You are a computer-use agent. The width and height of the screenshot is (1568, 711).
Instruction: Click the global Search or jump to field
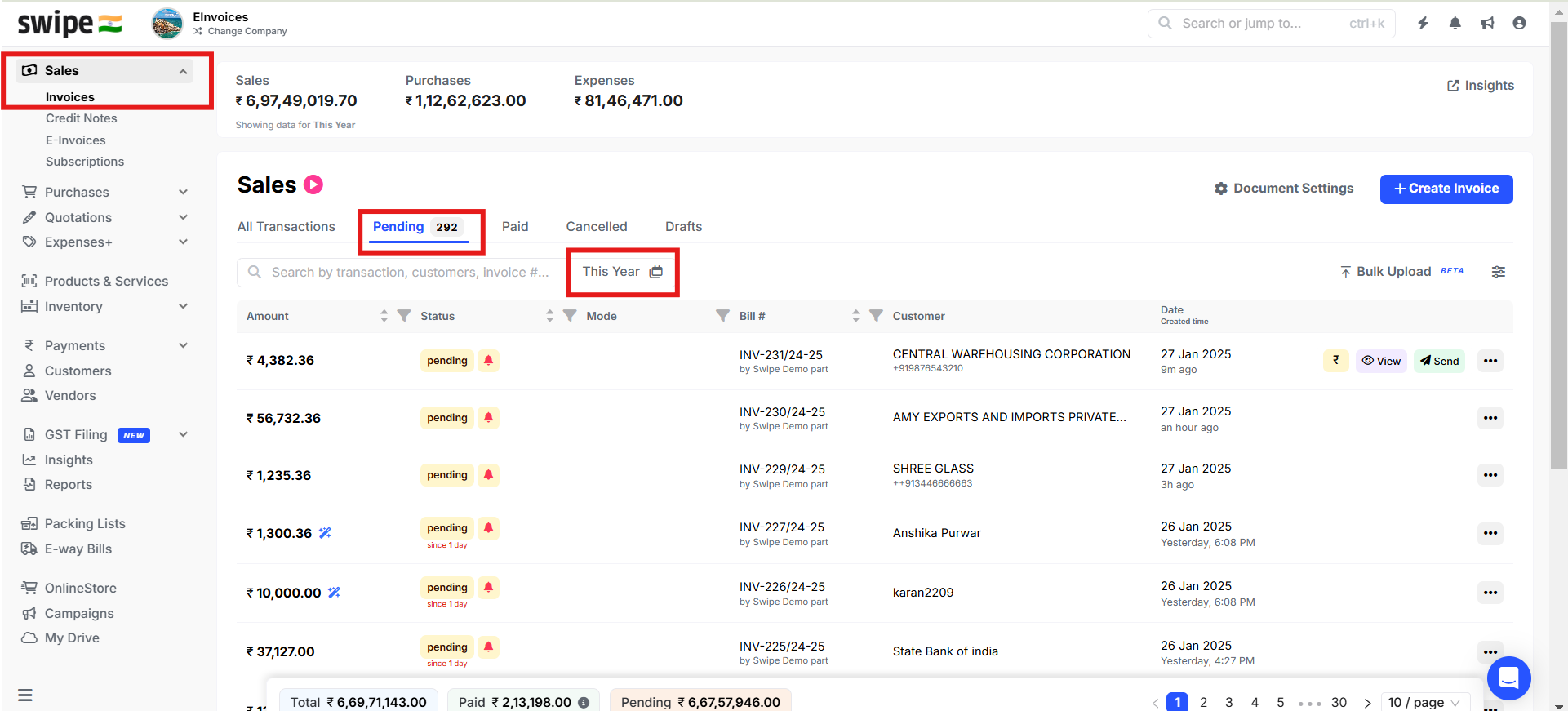click(1271, 23)
